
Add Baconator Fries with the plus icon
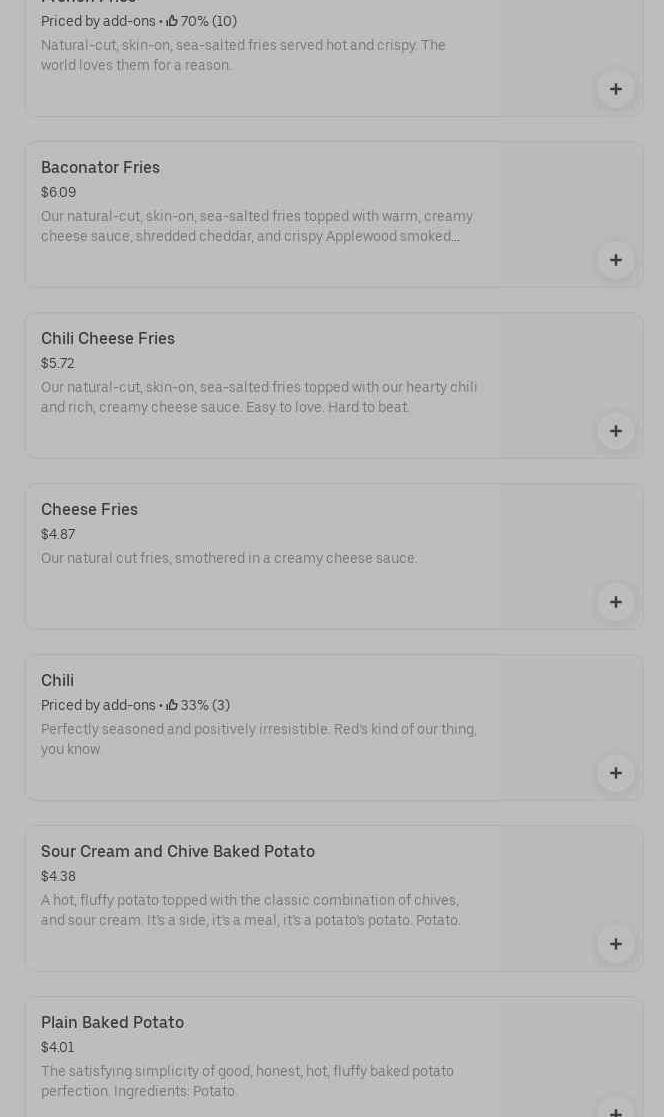tap(615, 260)
